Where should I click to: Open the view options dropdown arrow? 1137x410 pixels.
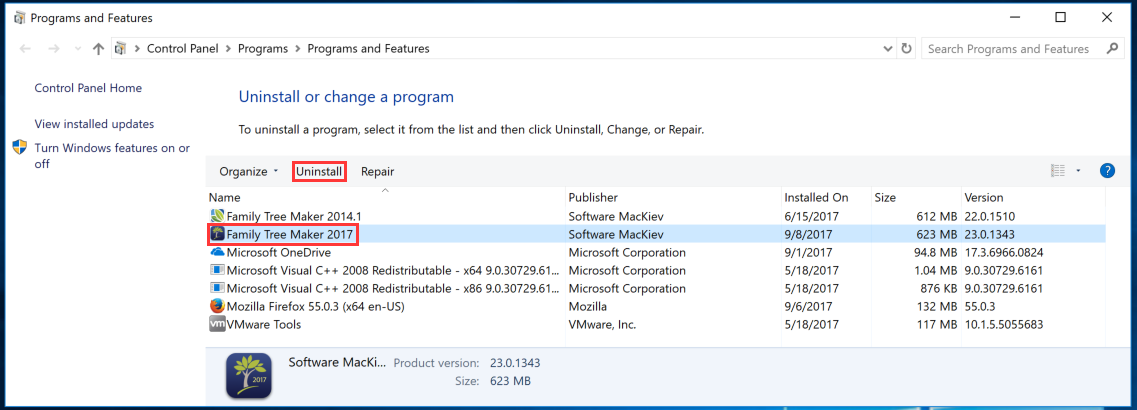coord(1078,171)
